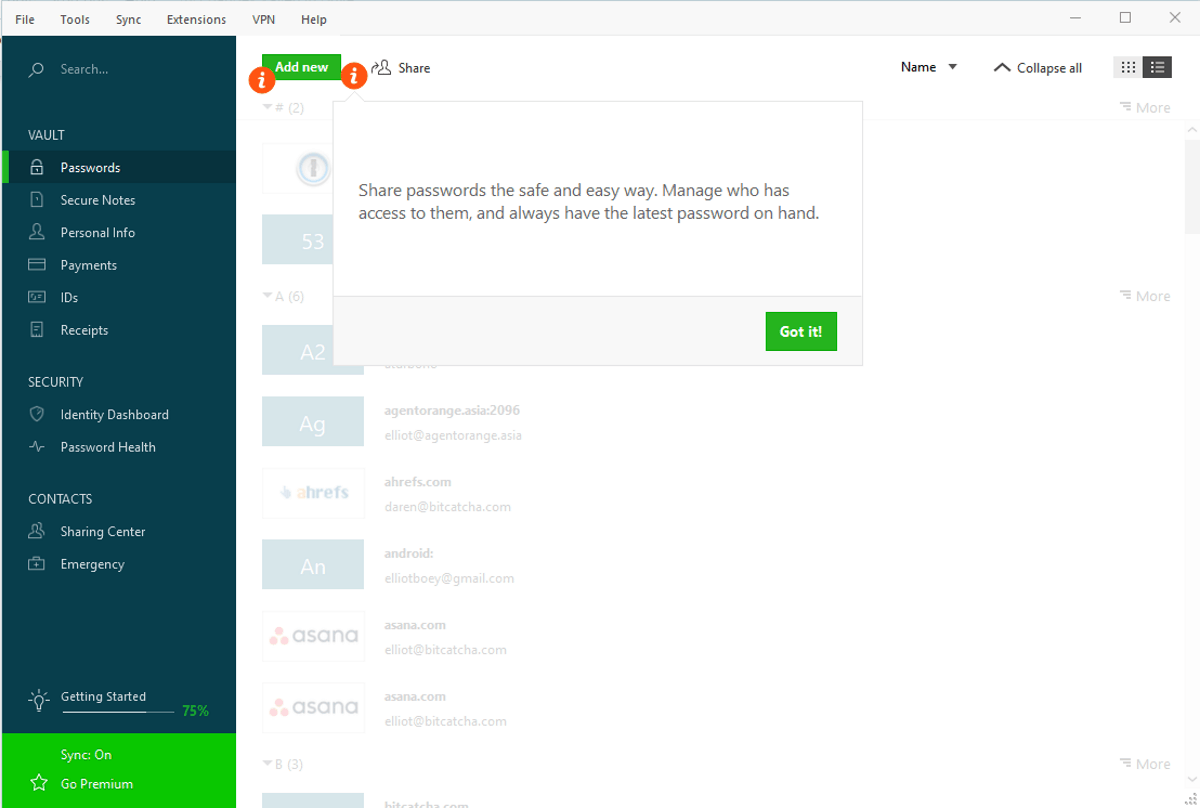
Task: Click Go Premium link
Action: click(x=97, y=784)
